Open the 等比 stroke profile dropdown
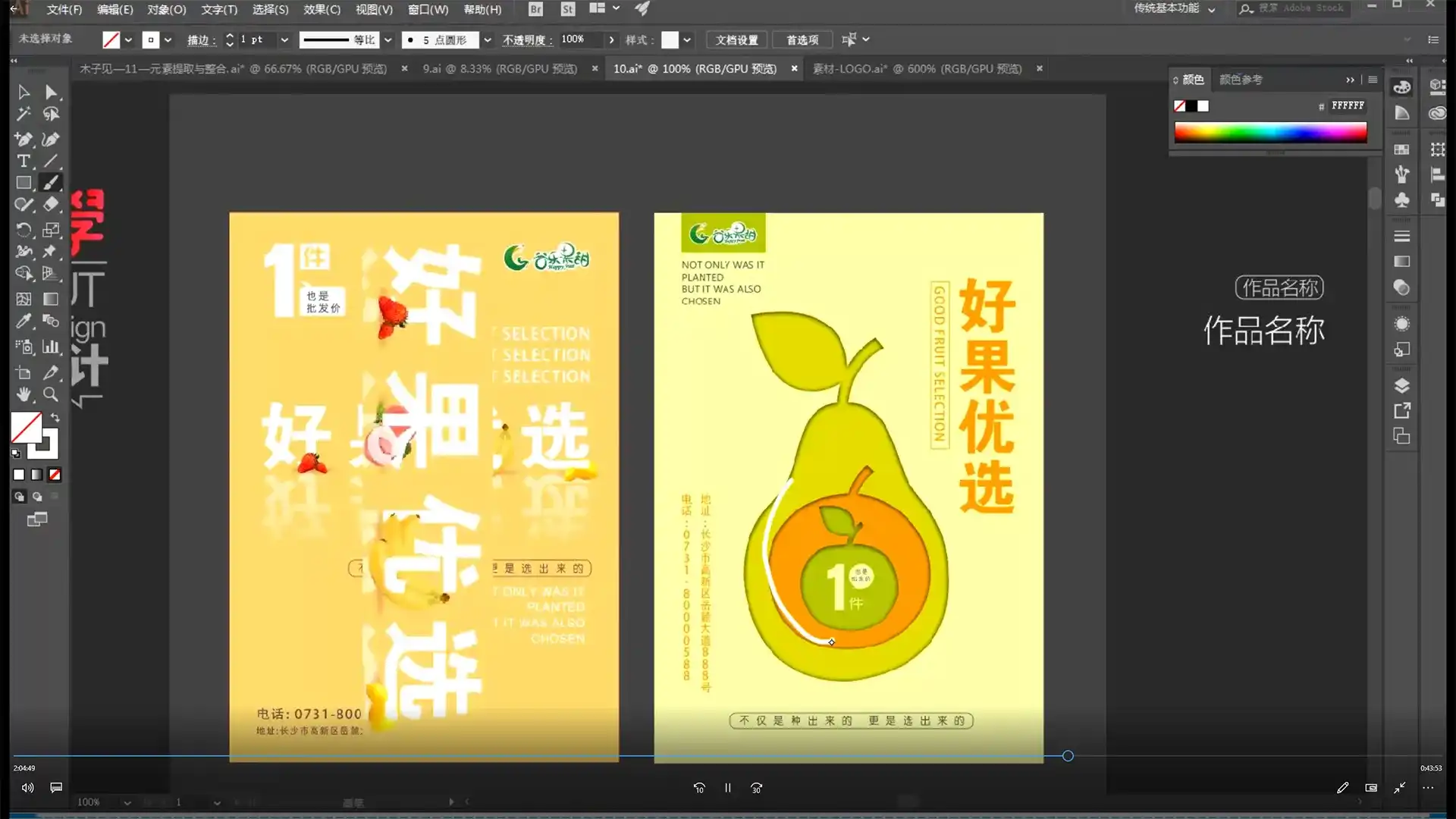1456x819 pixels. pyautogui.click(x=388, y=39)
